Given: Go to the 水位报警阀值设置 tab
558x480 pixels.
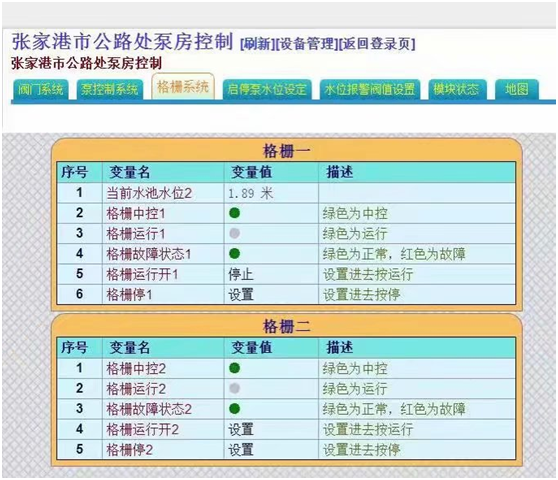Looking at the screenshot, I should [x=370, y=89].
